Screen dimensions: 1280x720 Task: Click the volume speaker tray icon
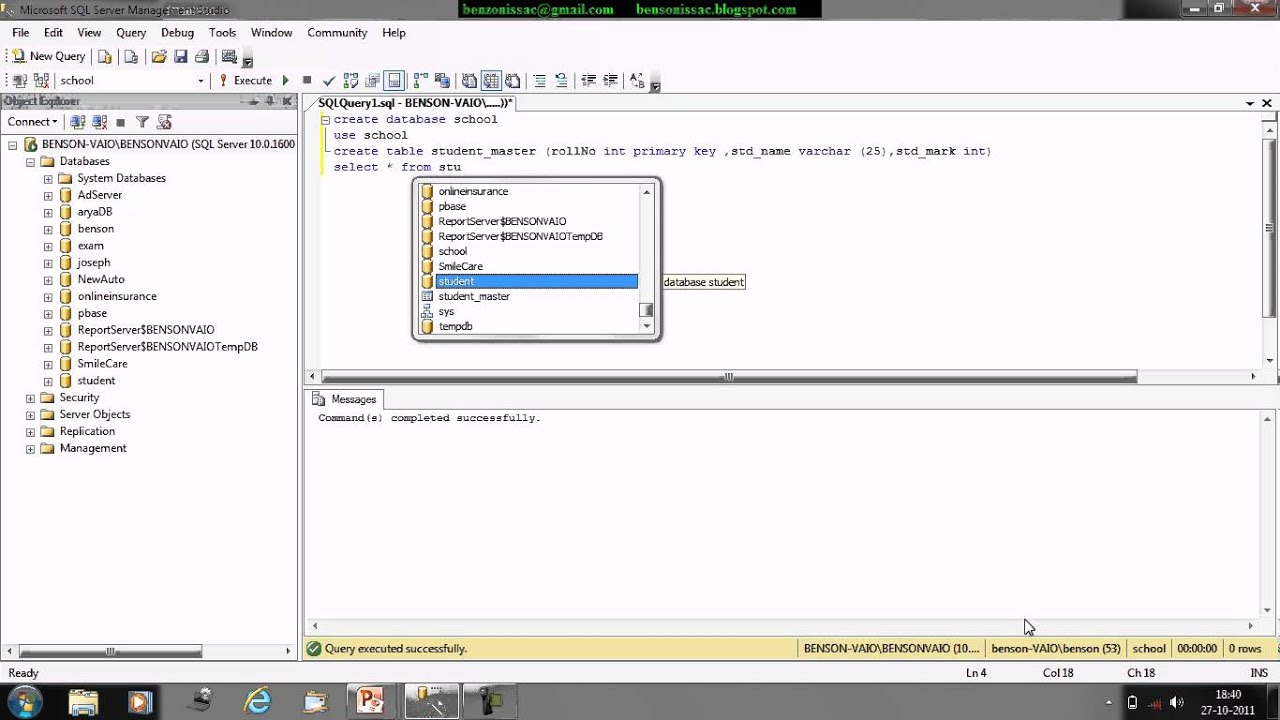1176,702
